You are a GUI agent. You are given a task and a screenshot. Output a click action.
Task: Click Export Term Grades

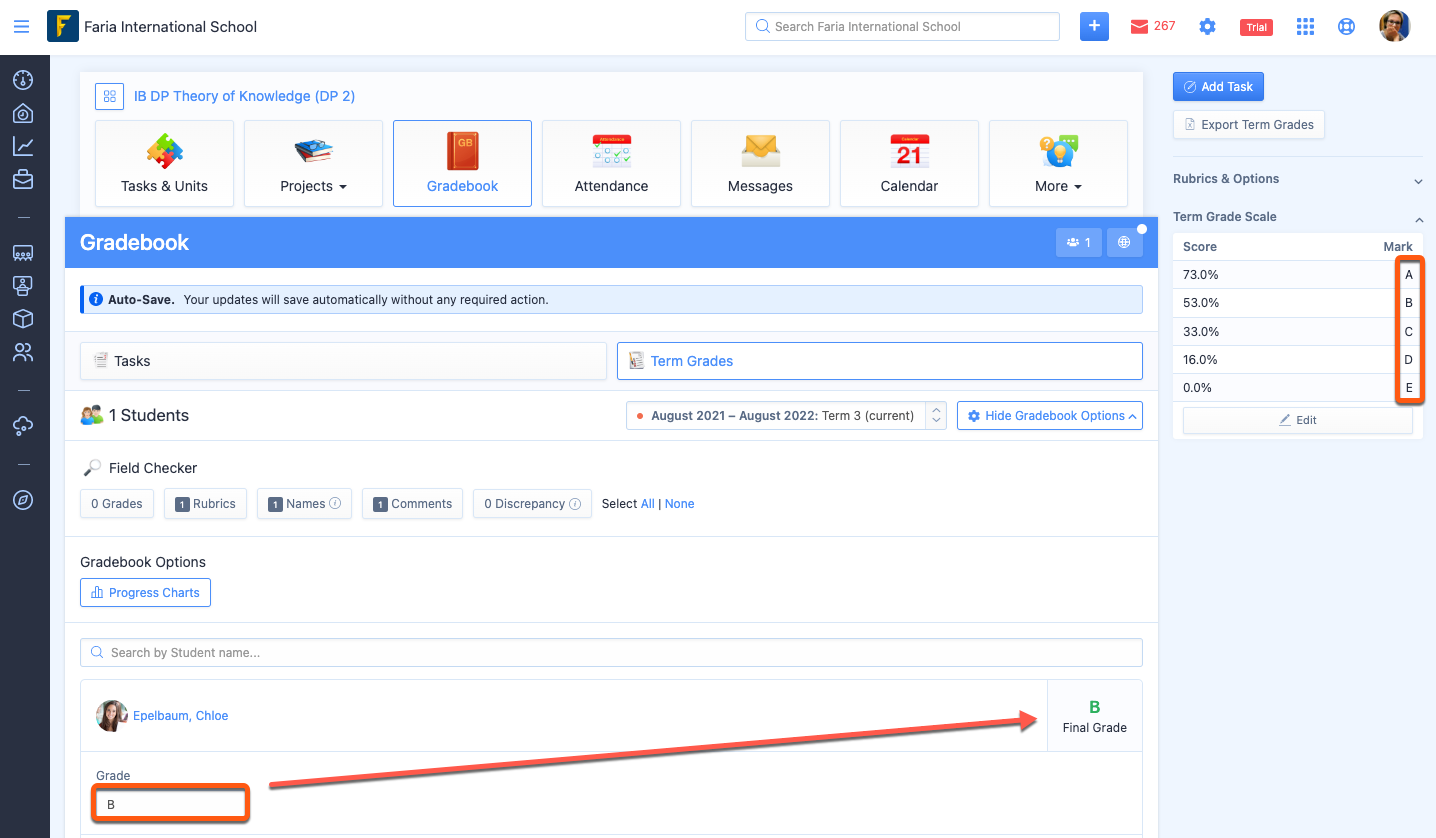tap(1249, 125)
